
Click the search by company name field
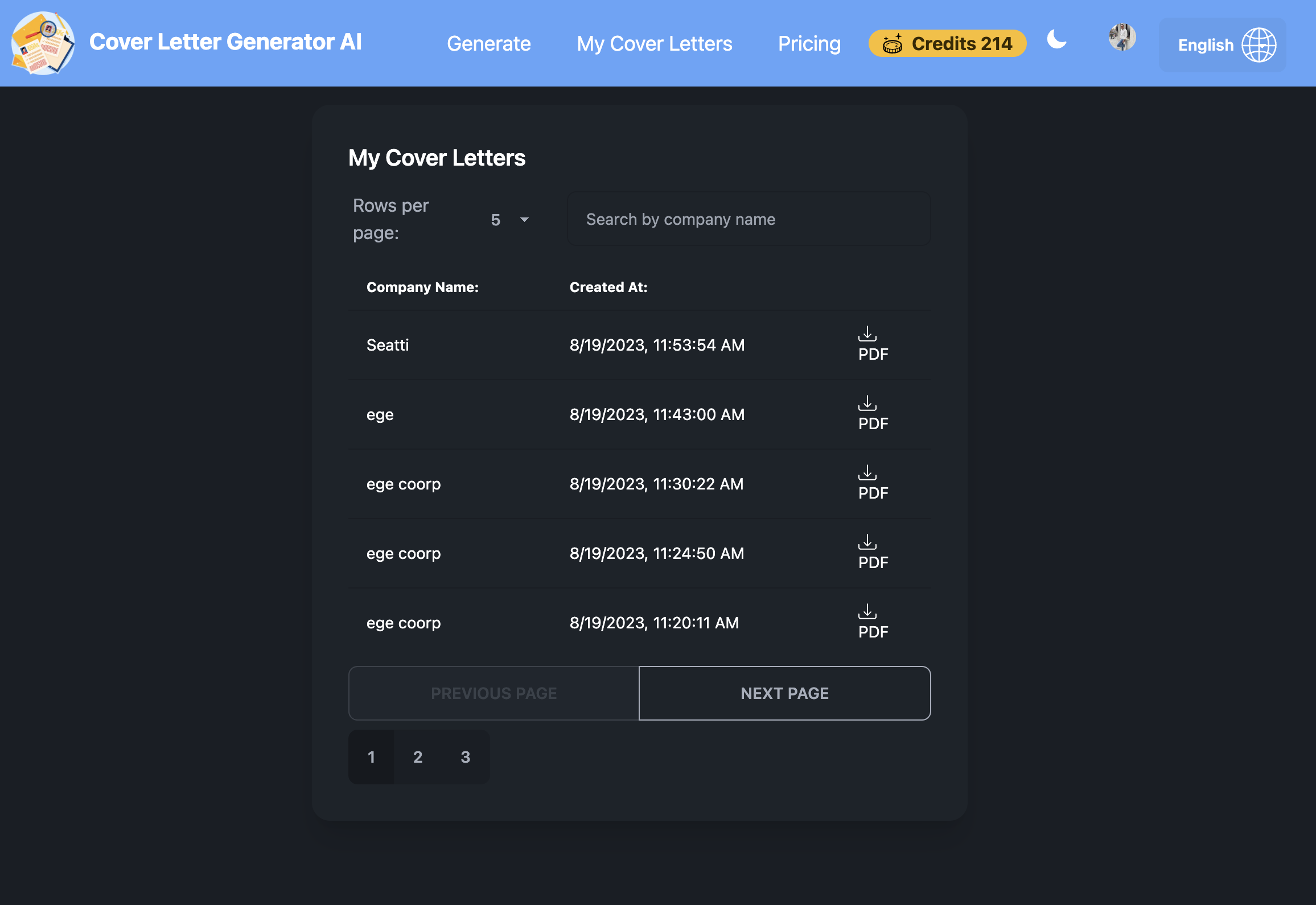tap(749, 219)
